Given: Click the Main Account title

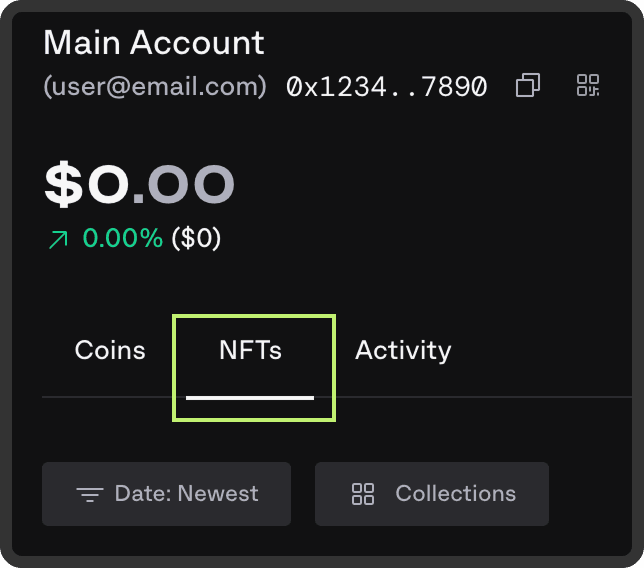Looking at the screenshot, I should (154, 42).
